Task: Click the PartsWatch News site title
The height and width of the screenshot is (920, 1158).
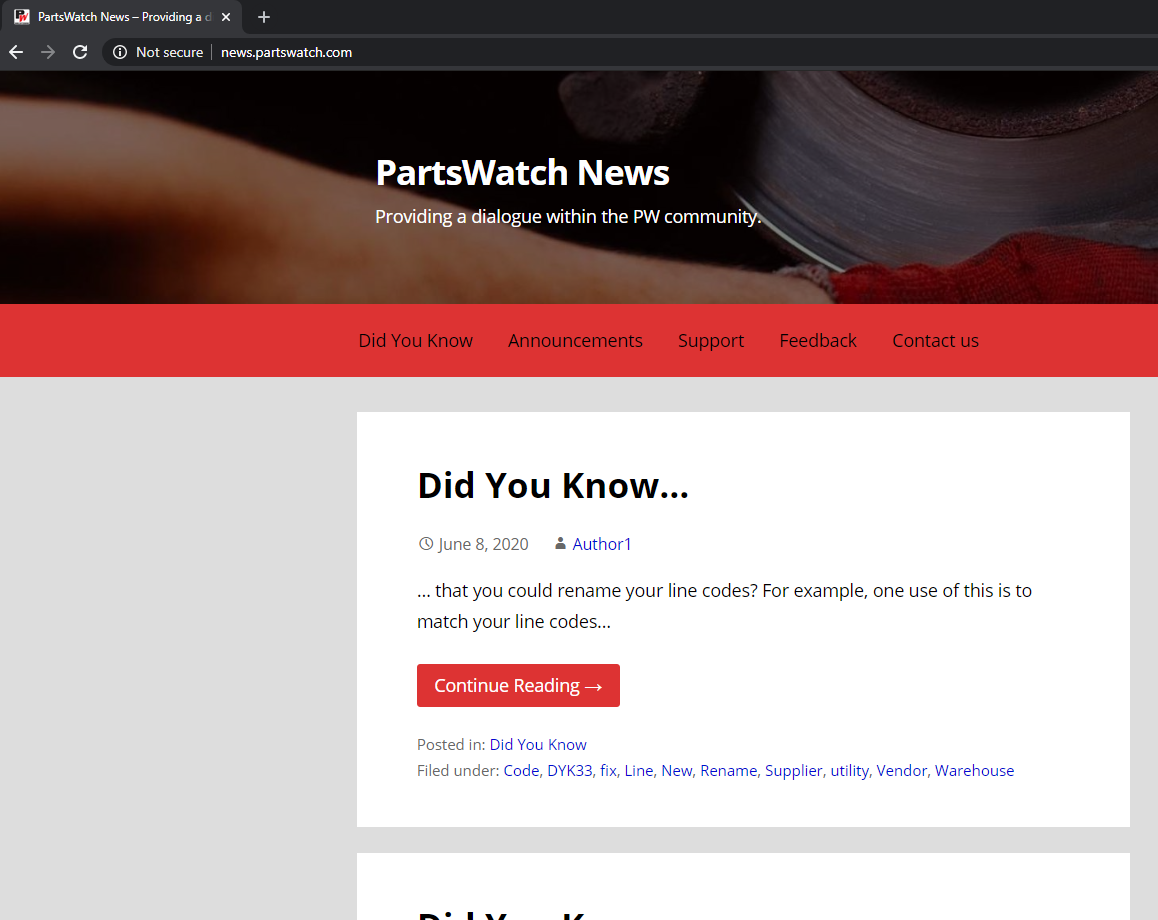Action: click(x=522, y=173)
